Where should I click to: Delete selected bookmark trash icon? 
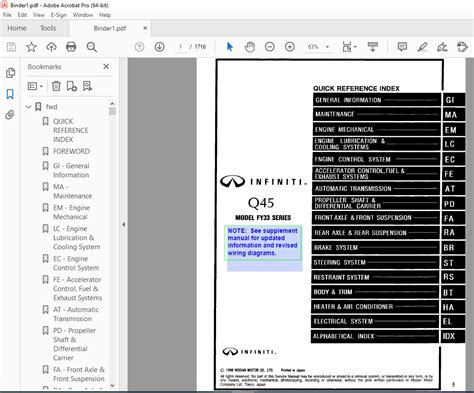pos(56,86)
